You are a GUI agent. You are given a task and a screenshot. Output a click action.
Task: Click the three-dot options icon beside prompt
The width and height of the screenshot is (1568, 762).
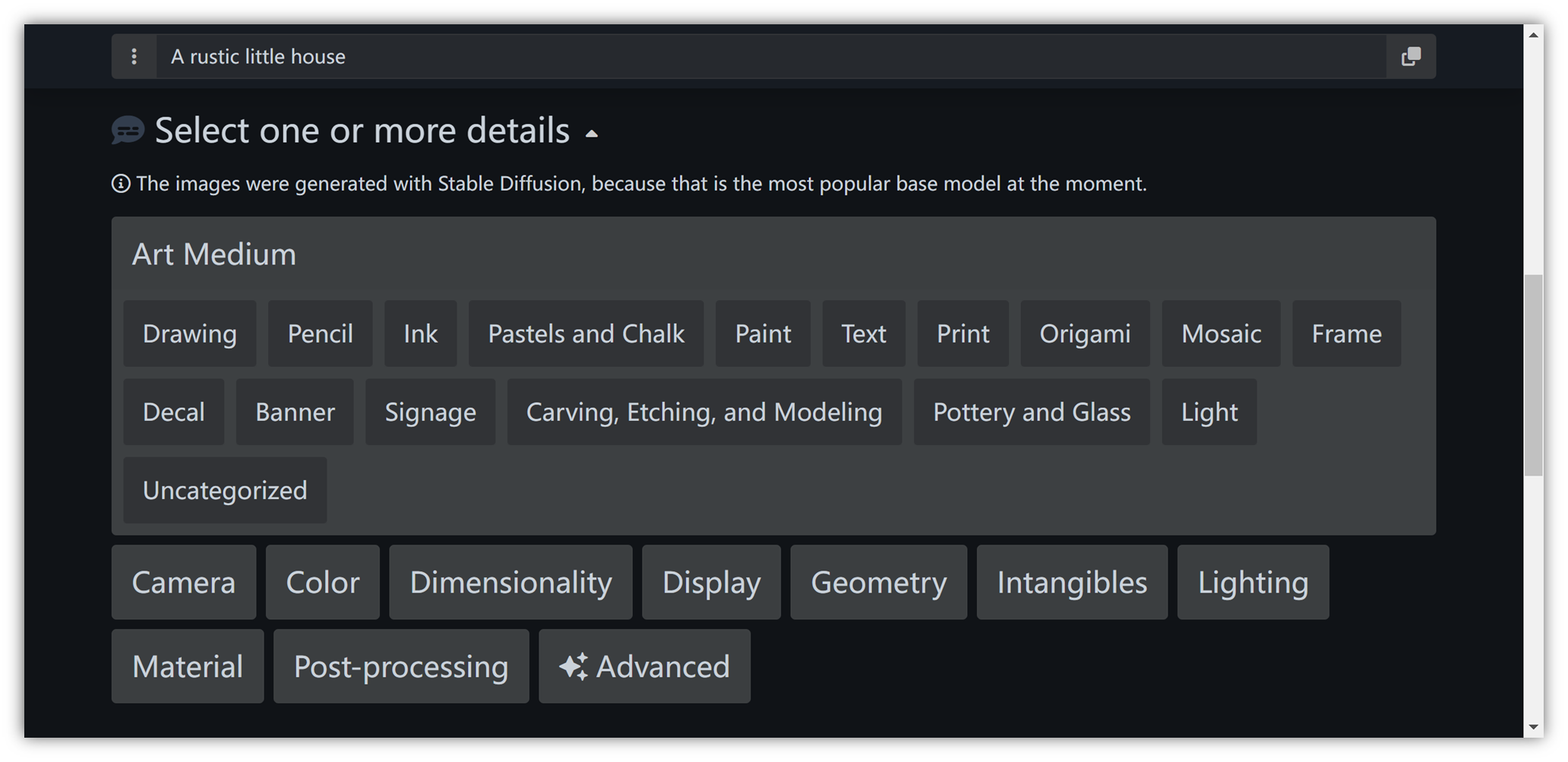pyautogui.click(x=134, y=56)
